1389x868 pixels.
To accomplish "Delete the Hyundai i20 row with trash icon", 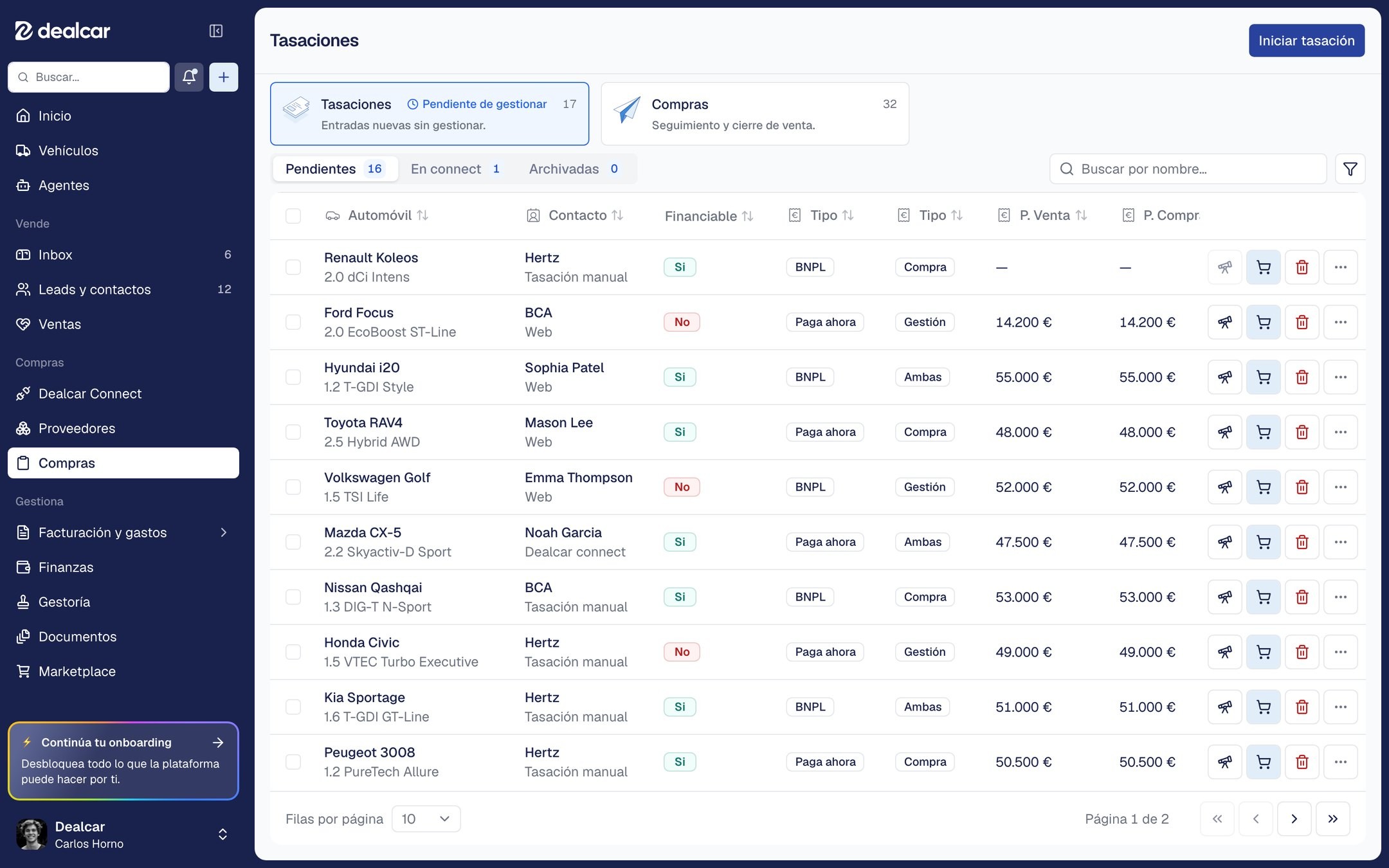I will (1302, 377).
